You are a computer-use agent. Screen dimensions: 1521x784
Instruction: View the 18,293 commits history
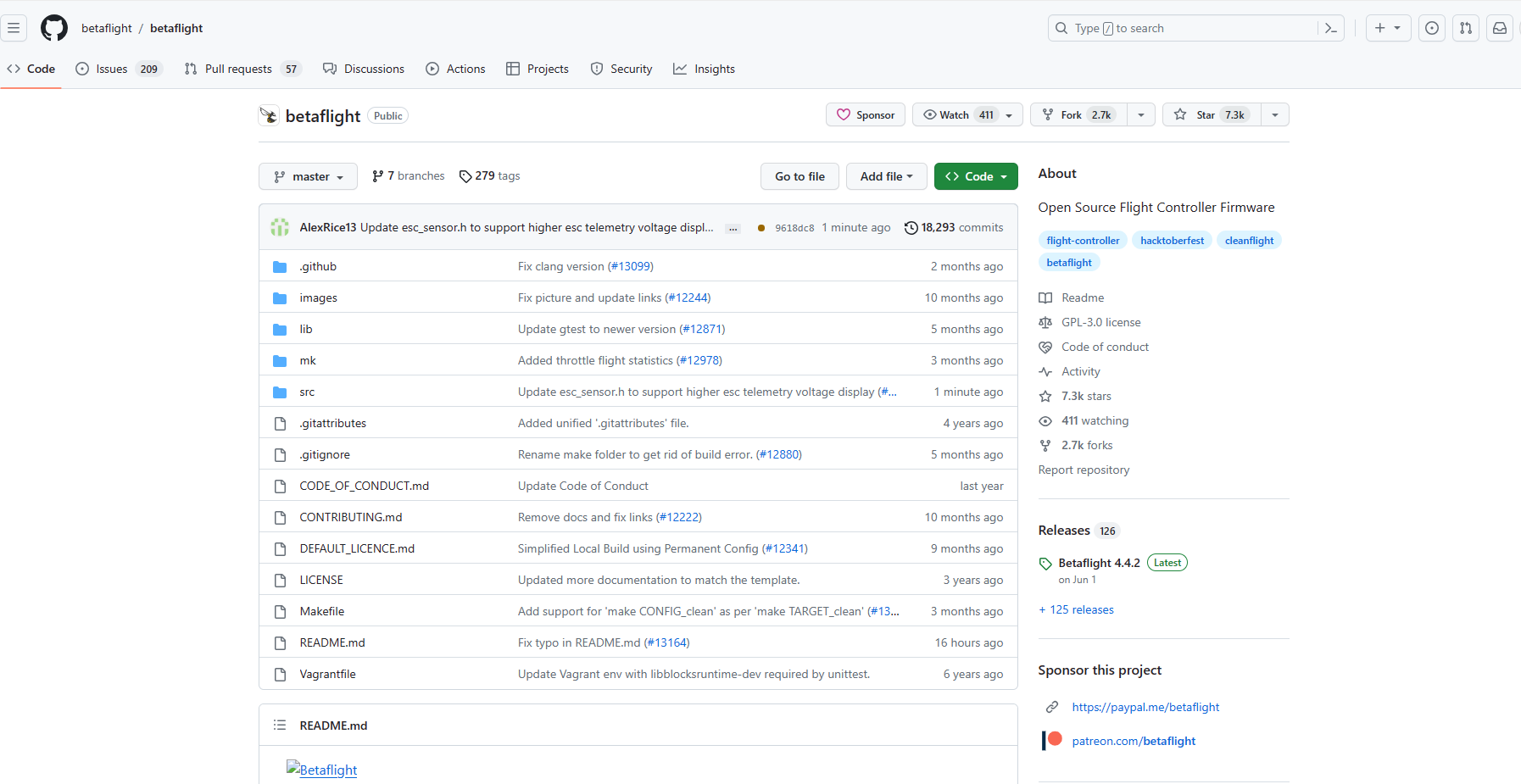(954, 227)
